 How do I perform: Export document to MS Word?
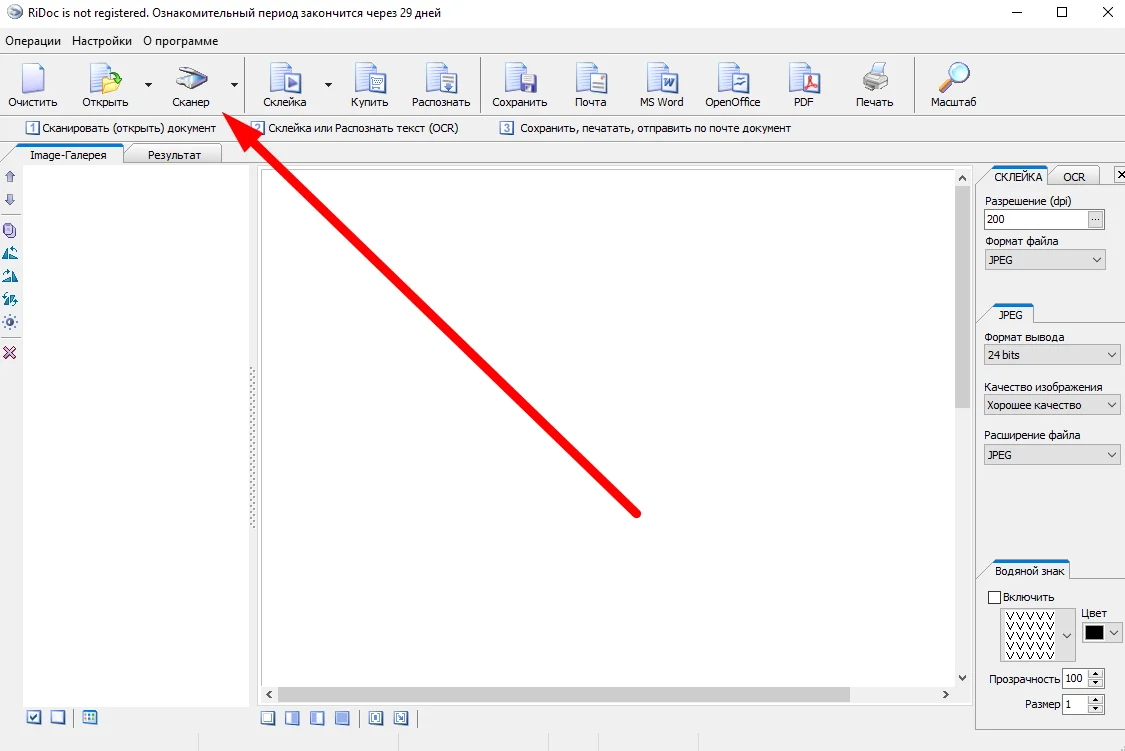coord(661,84)
